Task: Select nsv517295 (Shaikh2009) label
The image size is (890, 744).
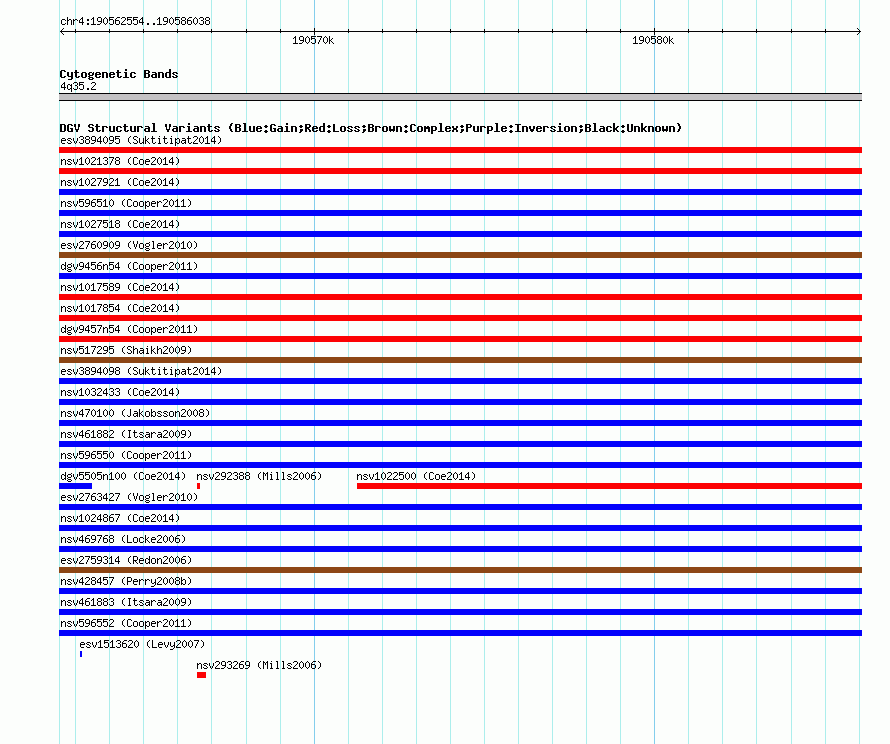Action: coord(126,350)
